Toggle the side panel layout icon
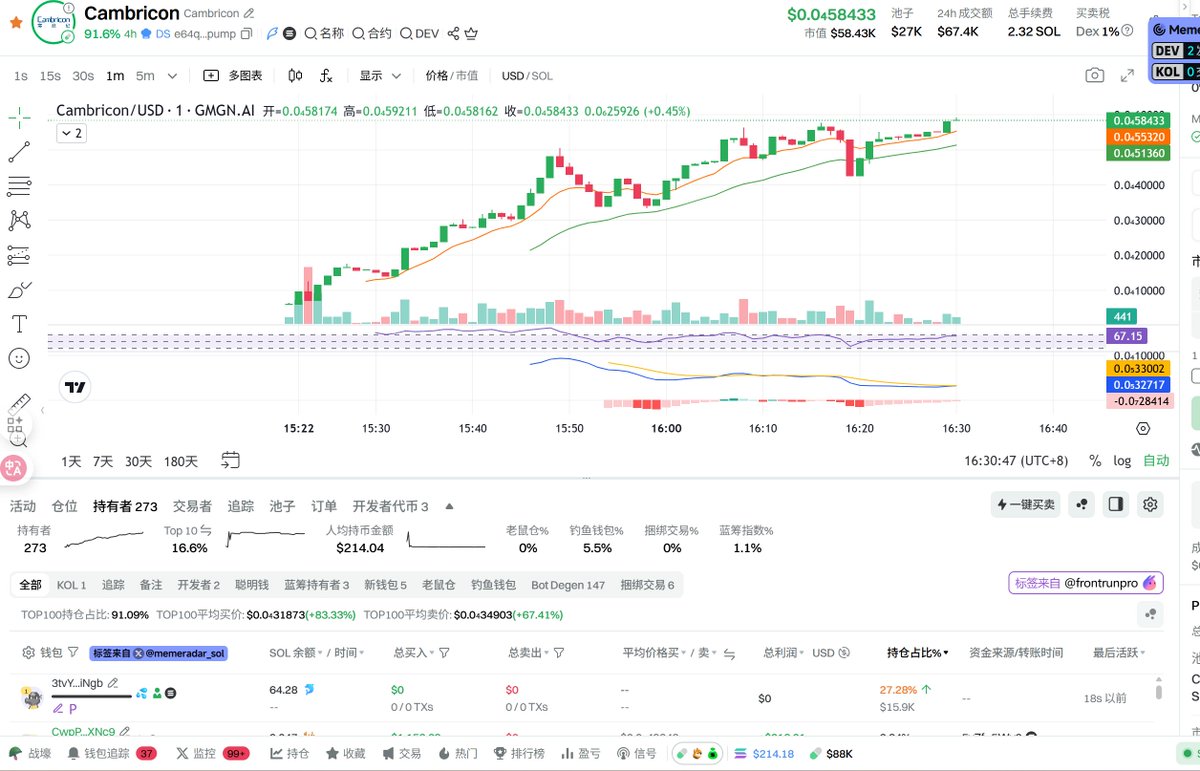This screenshot has height=771, width=1200. point(1116,505)
